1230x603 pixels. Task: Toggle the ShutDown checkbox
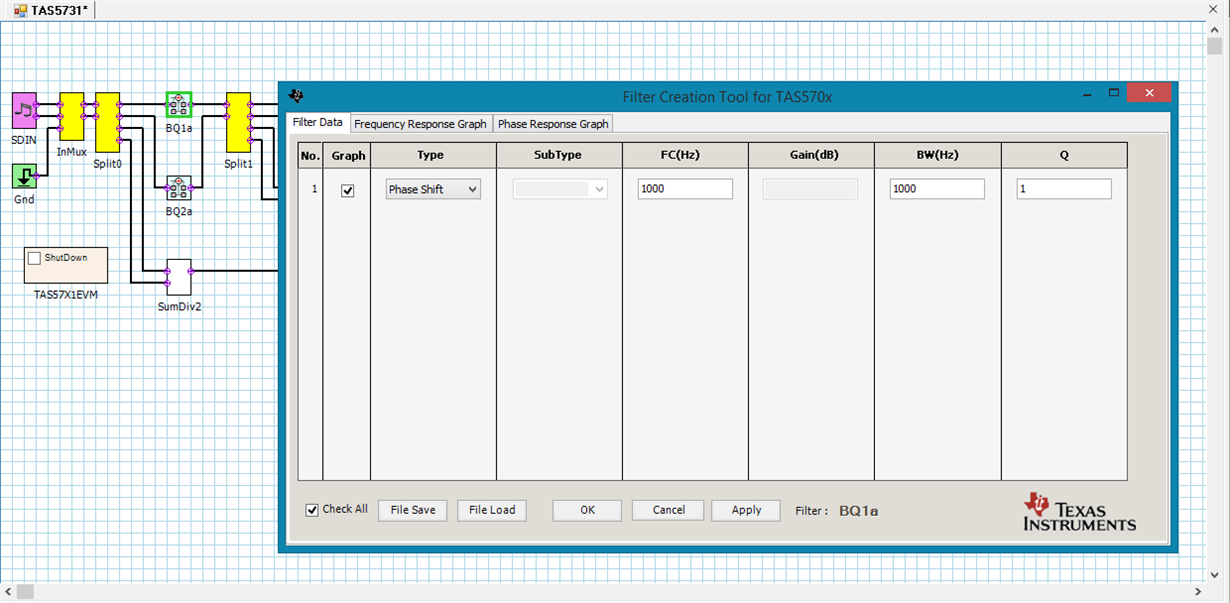pos(34,258)
